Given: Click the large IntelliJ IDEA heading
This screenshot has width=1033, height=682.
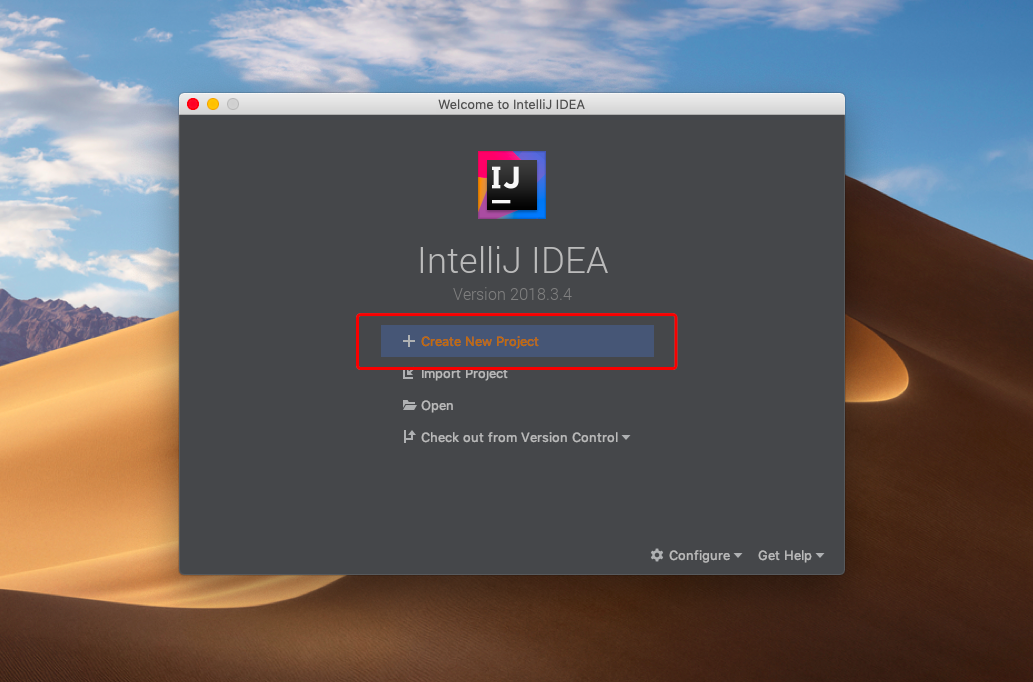Looking at the screenshot, I should click(x=512, y=260).
